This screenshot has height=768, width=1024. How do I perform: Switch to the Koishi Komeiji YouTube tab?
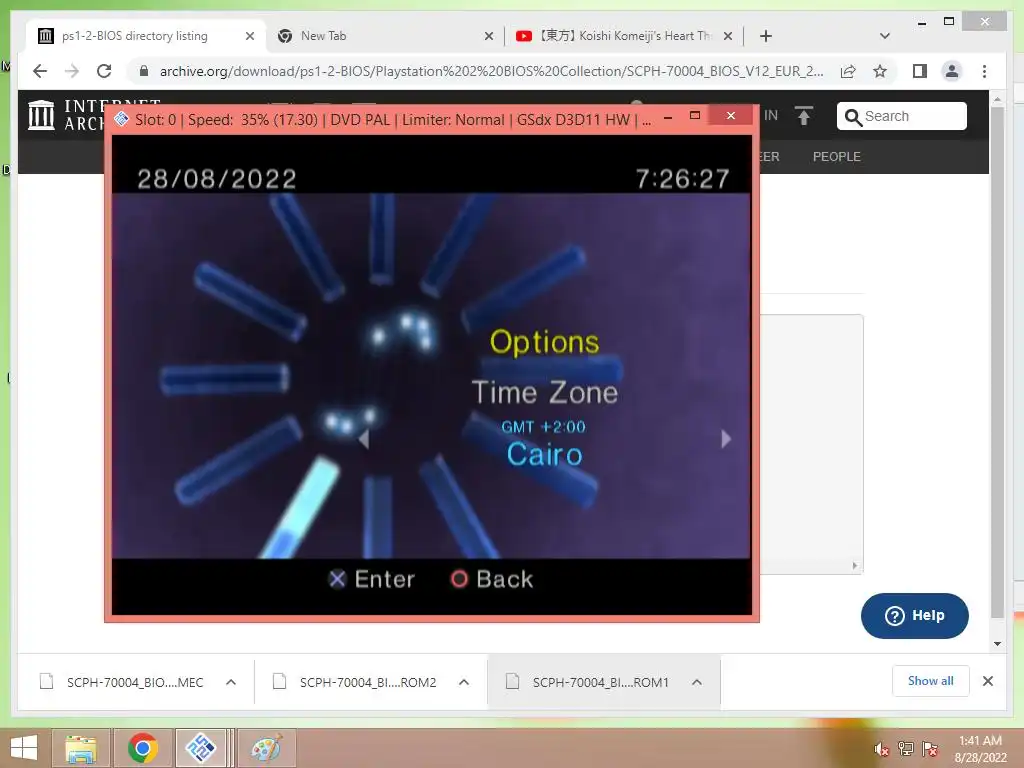pyautogui.click(x=626, y=36)
